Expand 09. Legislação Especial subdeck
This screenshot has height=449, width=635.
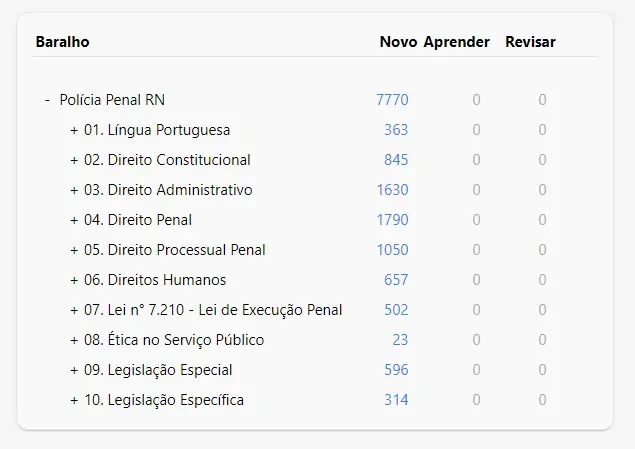(74, 370)
